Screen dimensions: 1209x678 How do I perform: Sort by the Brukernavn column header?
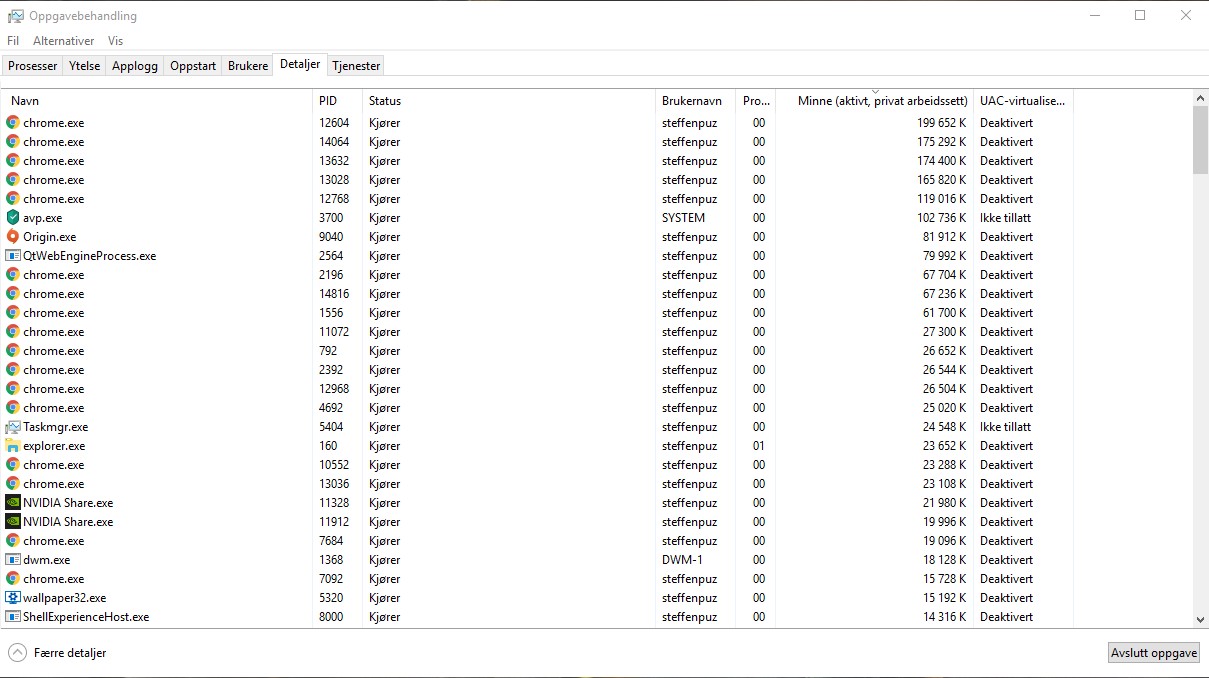click(x=695, y=100)
